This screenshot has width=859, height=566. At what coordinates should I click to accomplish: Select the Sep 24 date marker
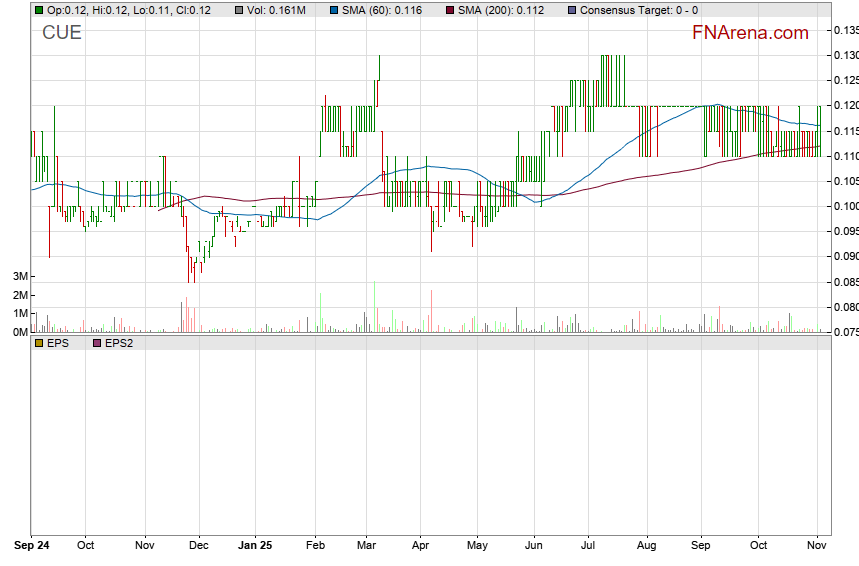[x=32, y=546]
